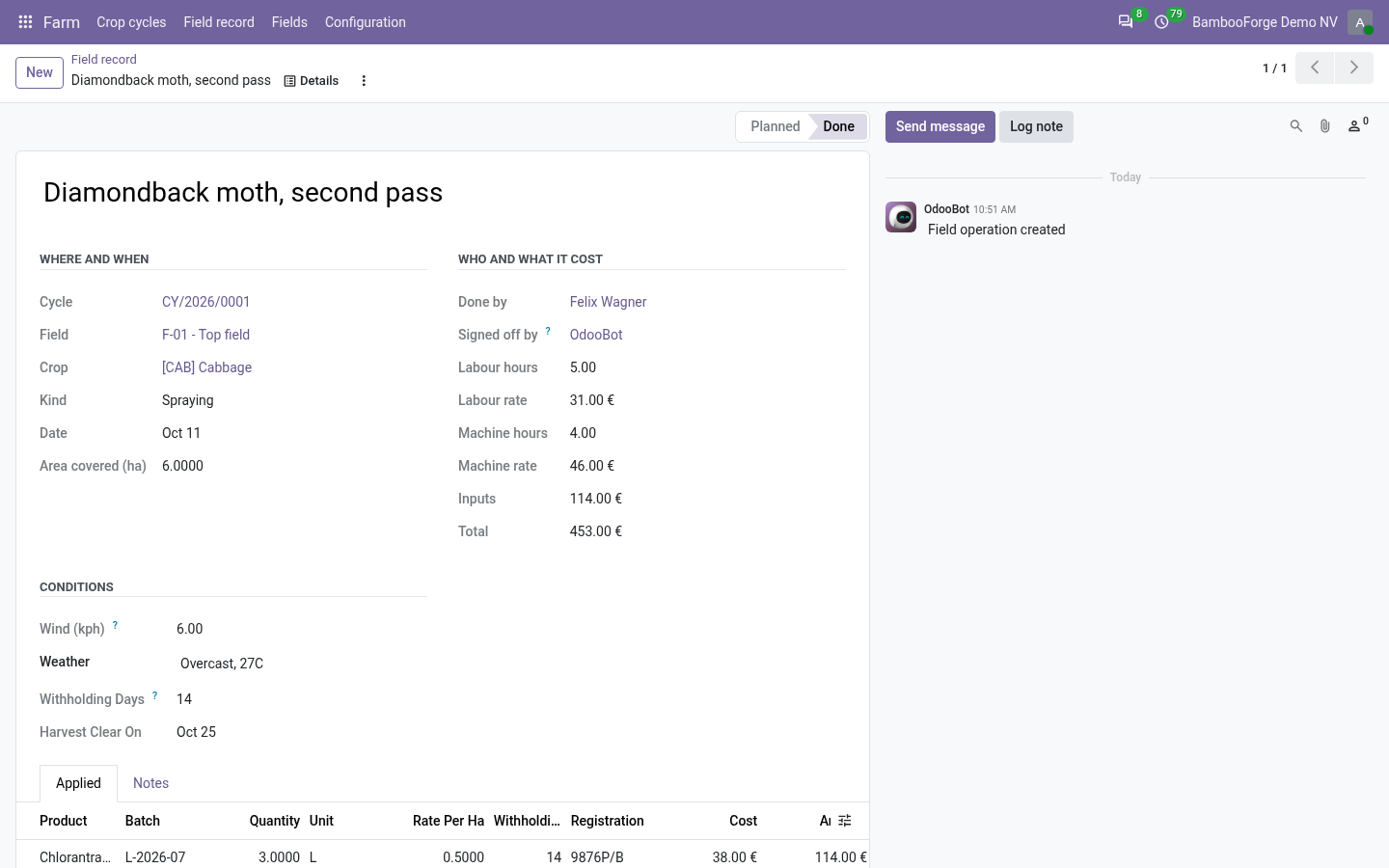Switch to the Notes tab
Image resolution: width=1389 pixels, height=868 pixels.
click(x=150, y=783)
